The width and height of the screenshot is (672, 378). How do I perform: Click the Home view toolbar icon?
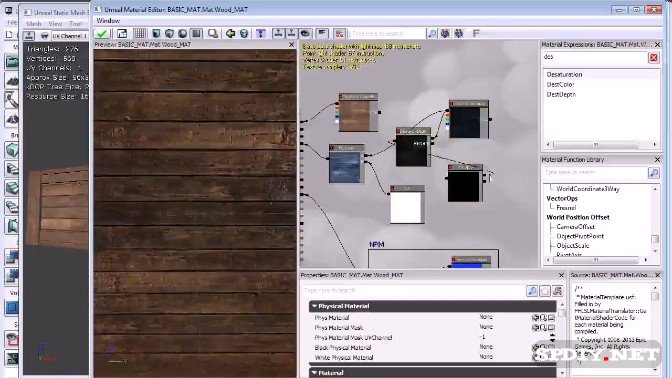pos(122,33)
